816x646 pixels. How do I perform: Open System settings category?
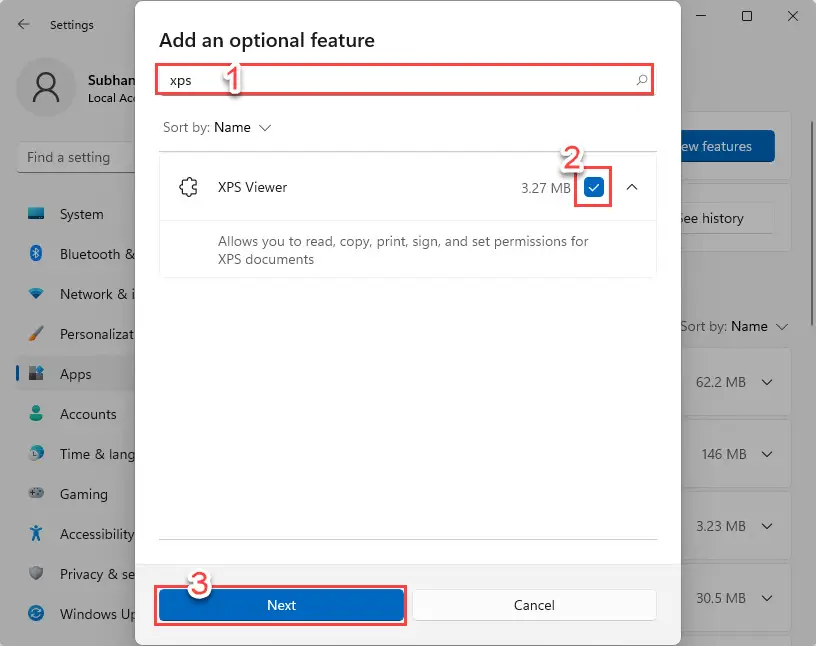76,214
